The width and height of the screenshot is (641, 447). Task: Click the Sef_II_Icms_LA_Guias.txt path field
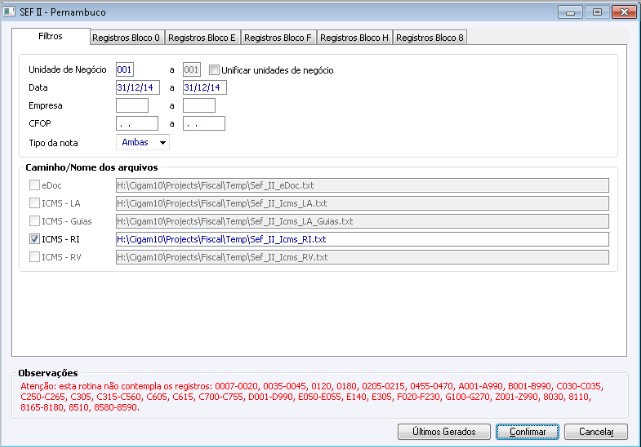(362, 221)
